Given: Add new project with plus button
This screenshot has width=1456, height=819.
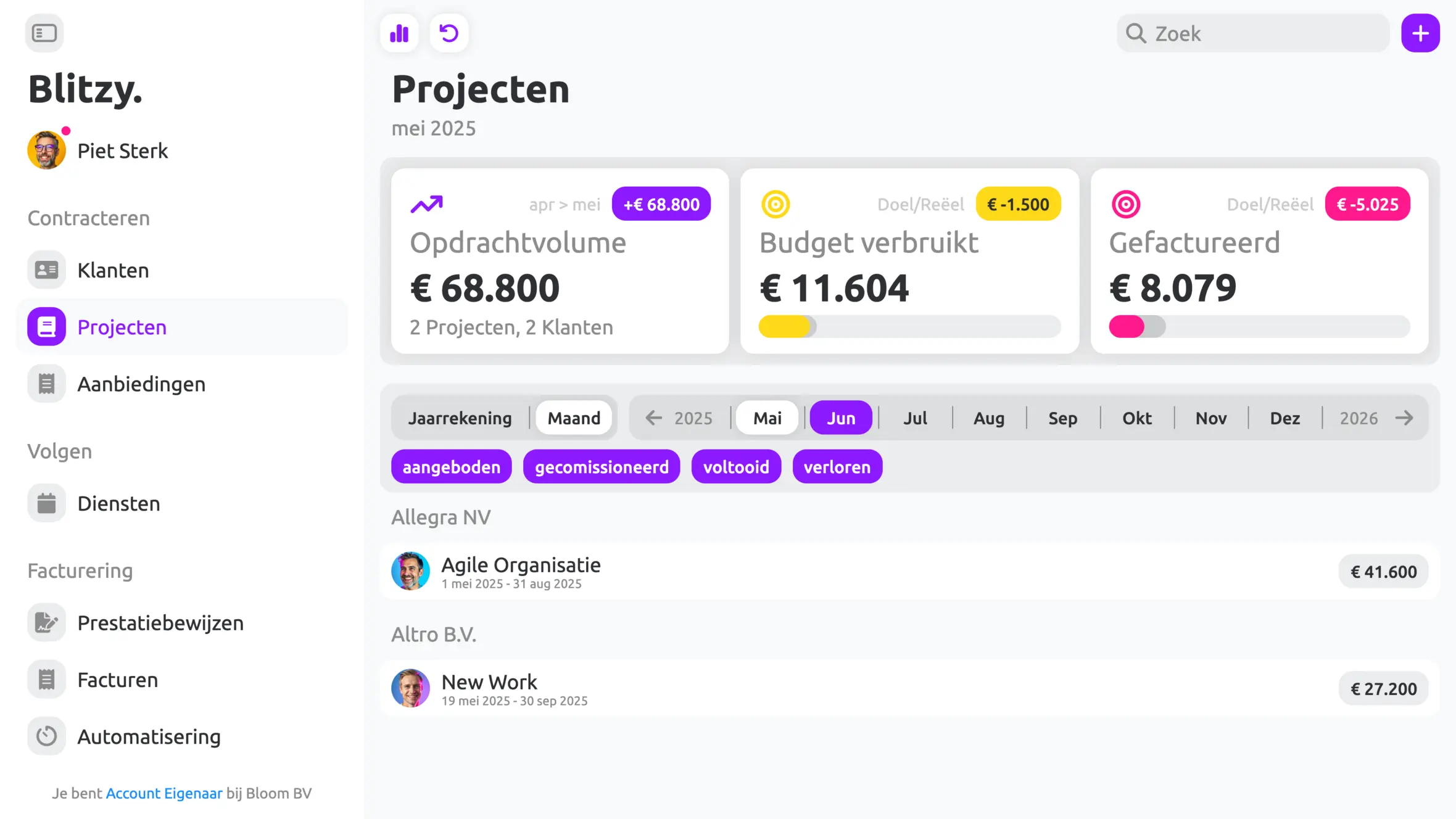Looking at the screenshot, I should tap(1420, 33).
